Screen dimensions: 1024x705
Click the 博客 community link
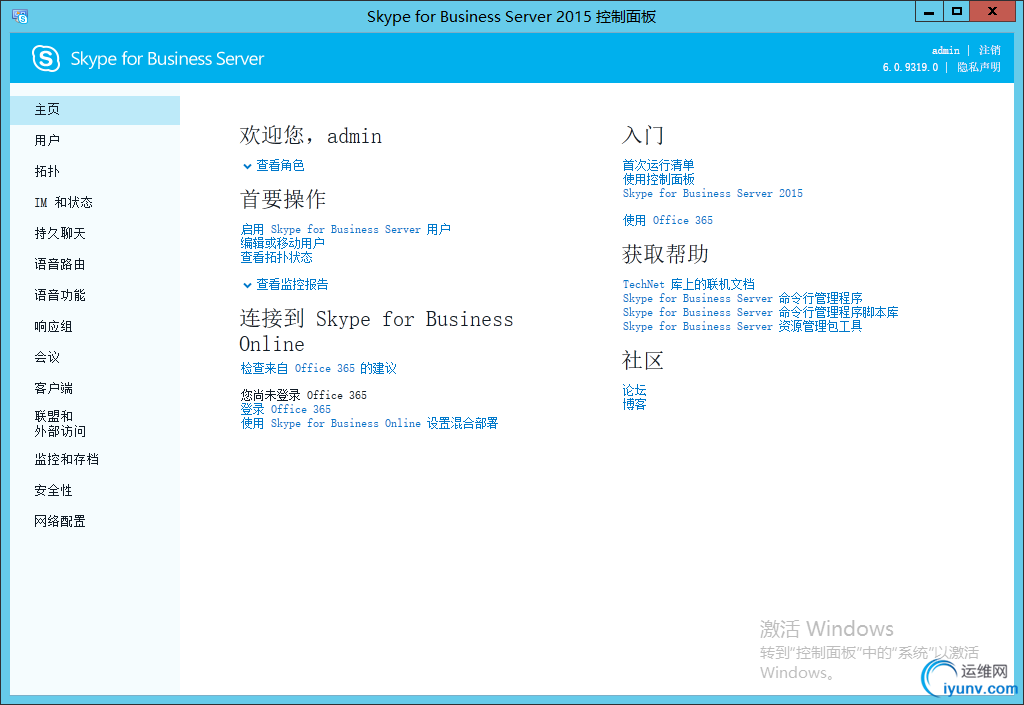point(634,404)
